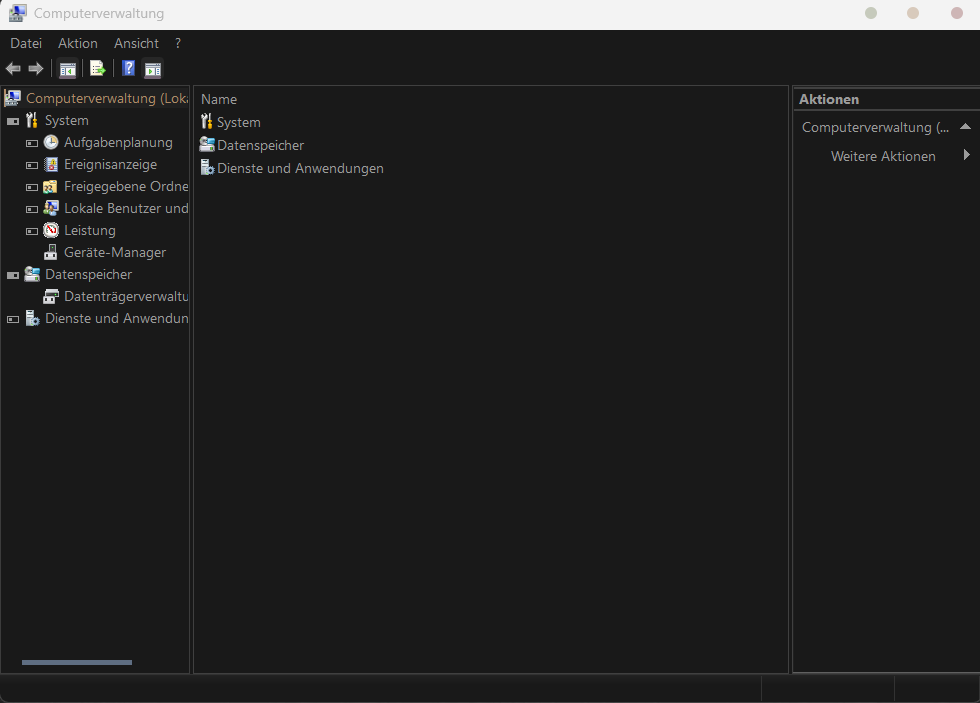
Task: Open the Ansicht menu
Action: 136,43
